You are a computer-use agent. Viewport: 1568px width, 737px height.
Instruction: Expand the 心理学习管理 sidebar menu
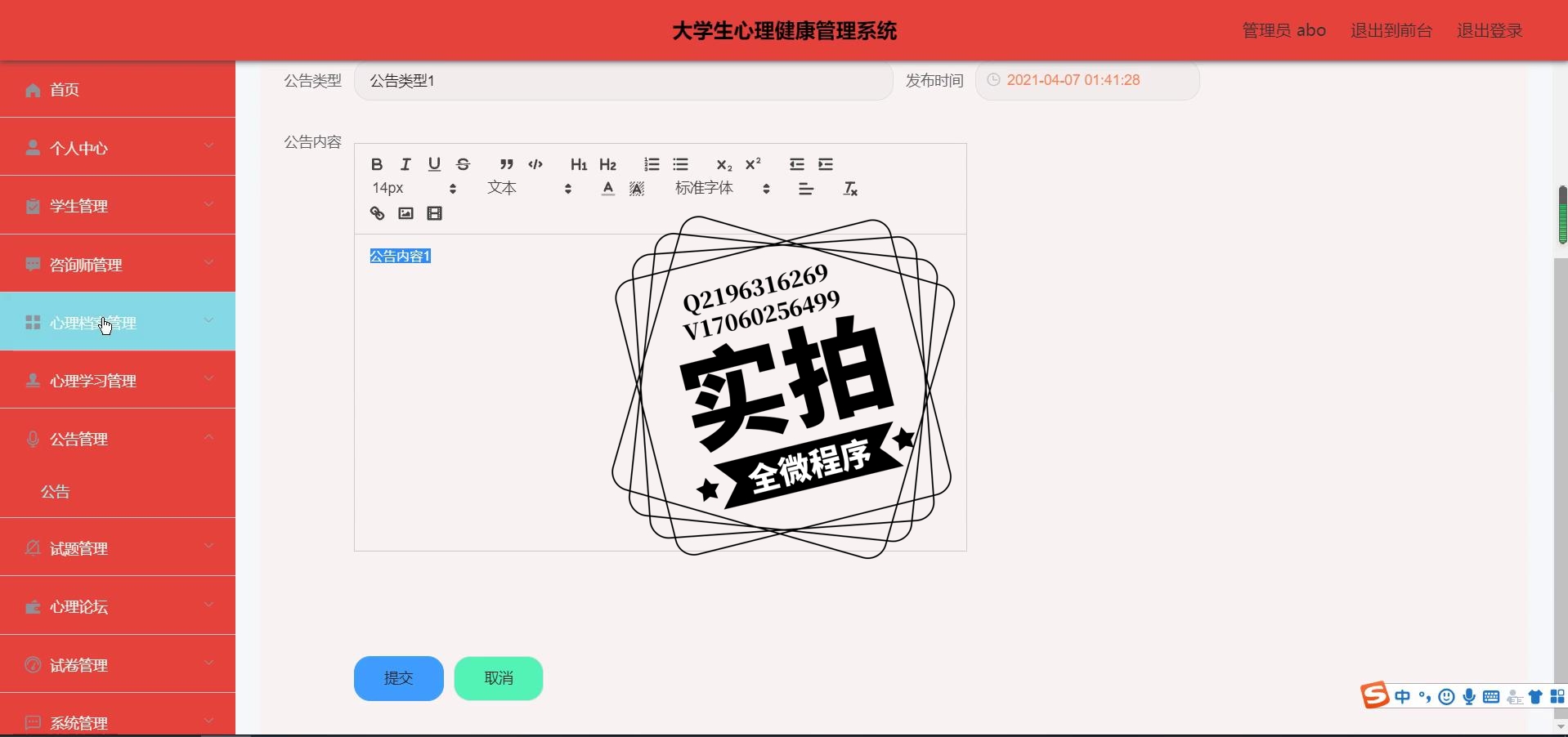(x=118, y=380)
